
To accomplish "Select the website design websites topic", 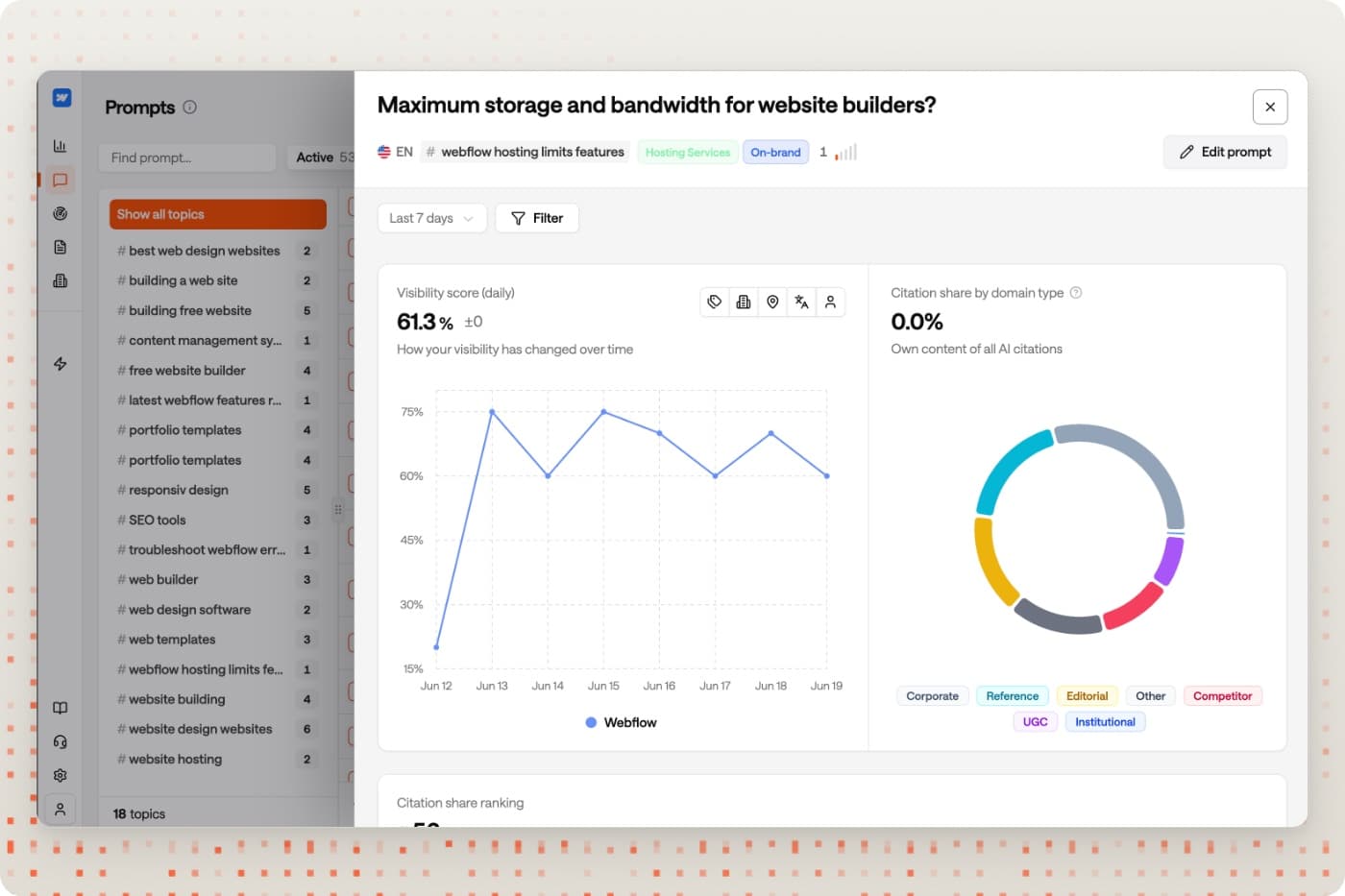I will [x=218, y=729].
